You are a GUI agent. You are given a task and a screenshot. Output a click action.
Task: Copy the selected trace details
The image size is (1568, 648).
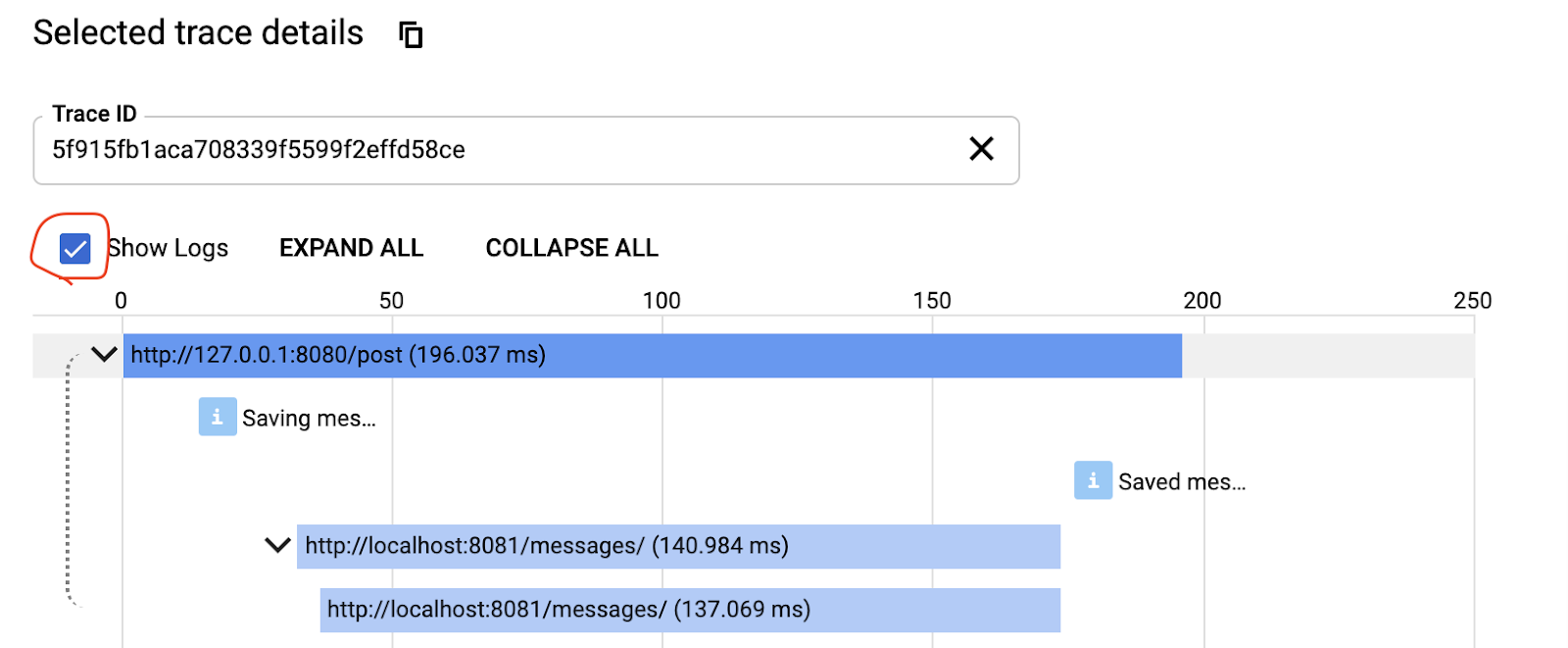[411, 35]
